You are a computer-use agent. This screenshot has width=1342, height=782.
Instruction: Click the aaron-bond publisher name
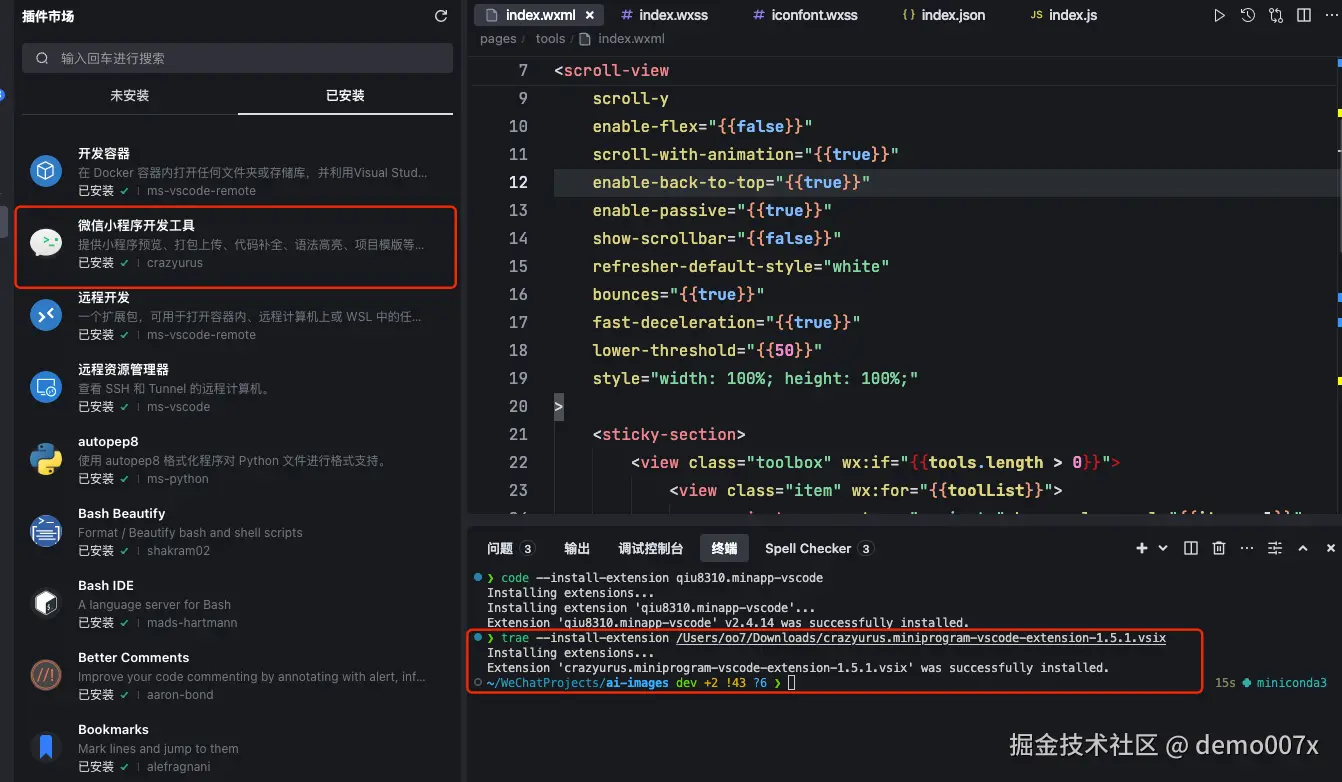coord(180,695)
